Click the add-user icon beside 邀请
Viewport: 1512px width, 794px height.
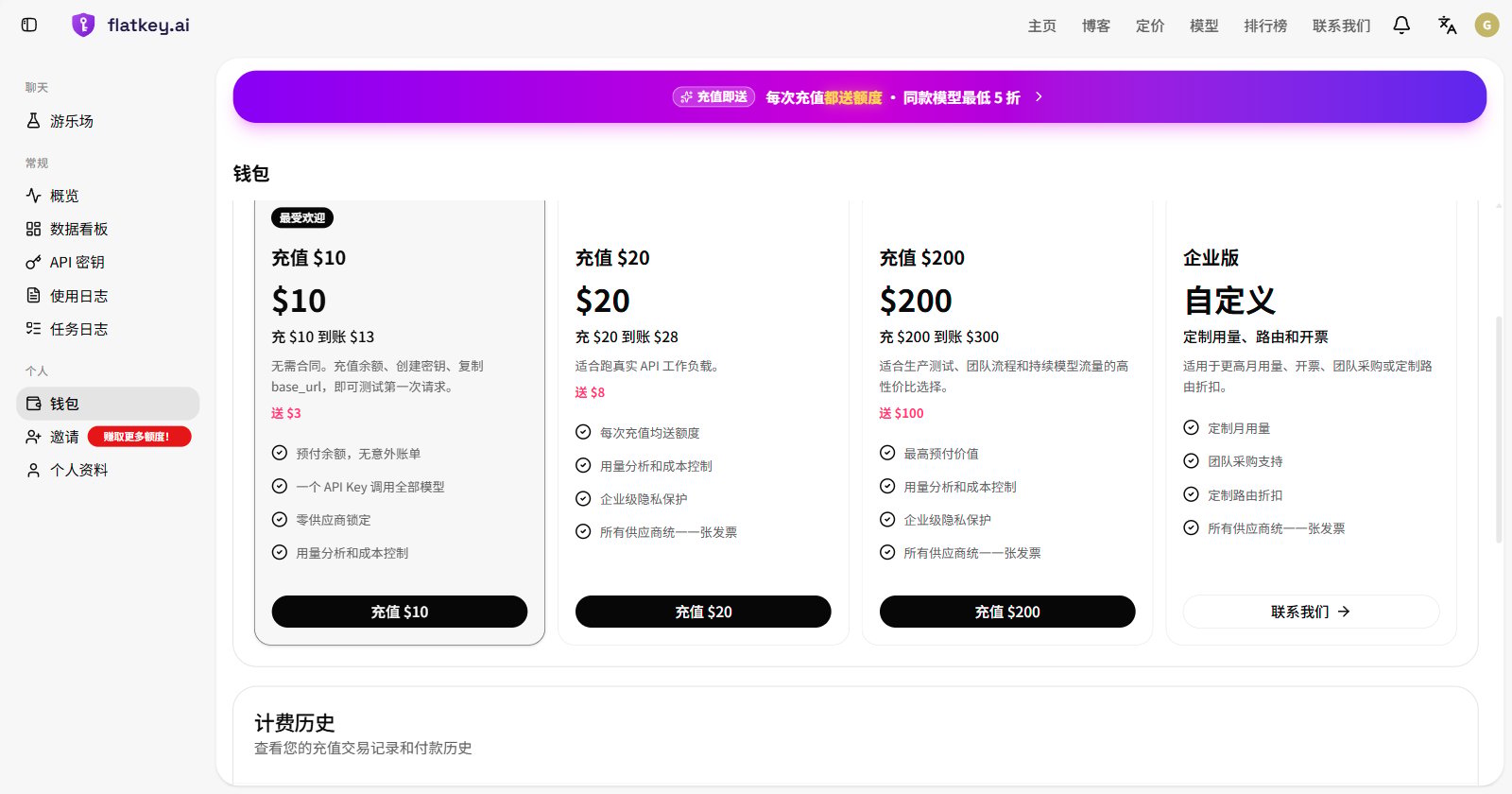[x=33, y=437]
